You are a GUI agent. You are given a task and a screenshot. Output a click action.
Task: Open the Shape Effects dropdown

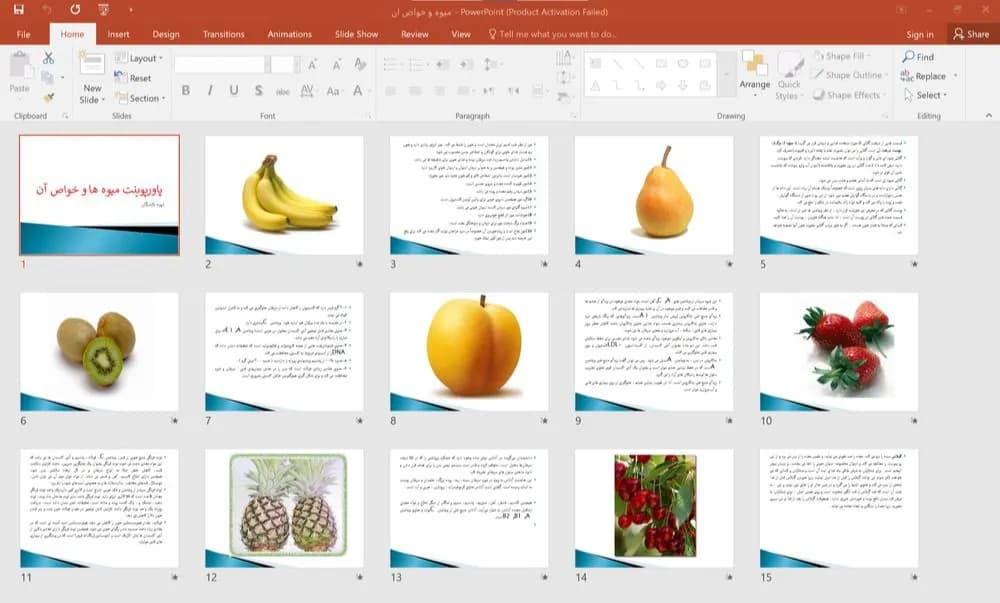(850, 95)
